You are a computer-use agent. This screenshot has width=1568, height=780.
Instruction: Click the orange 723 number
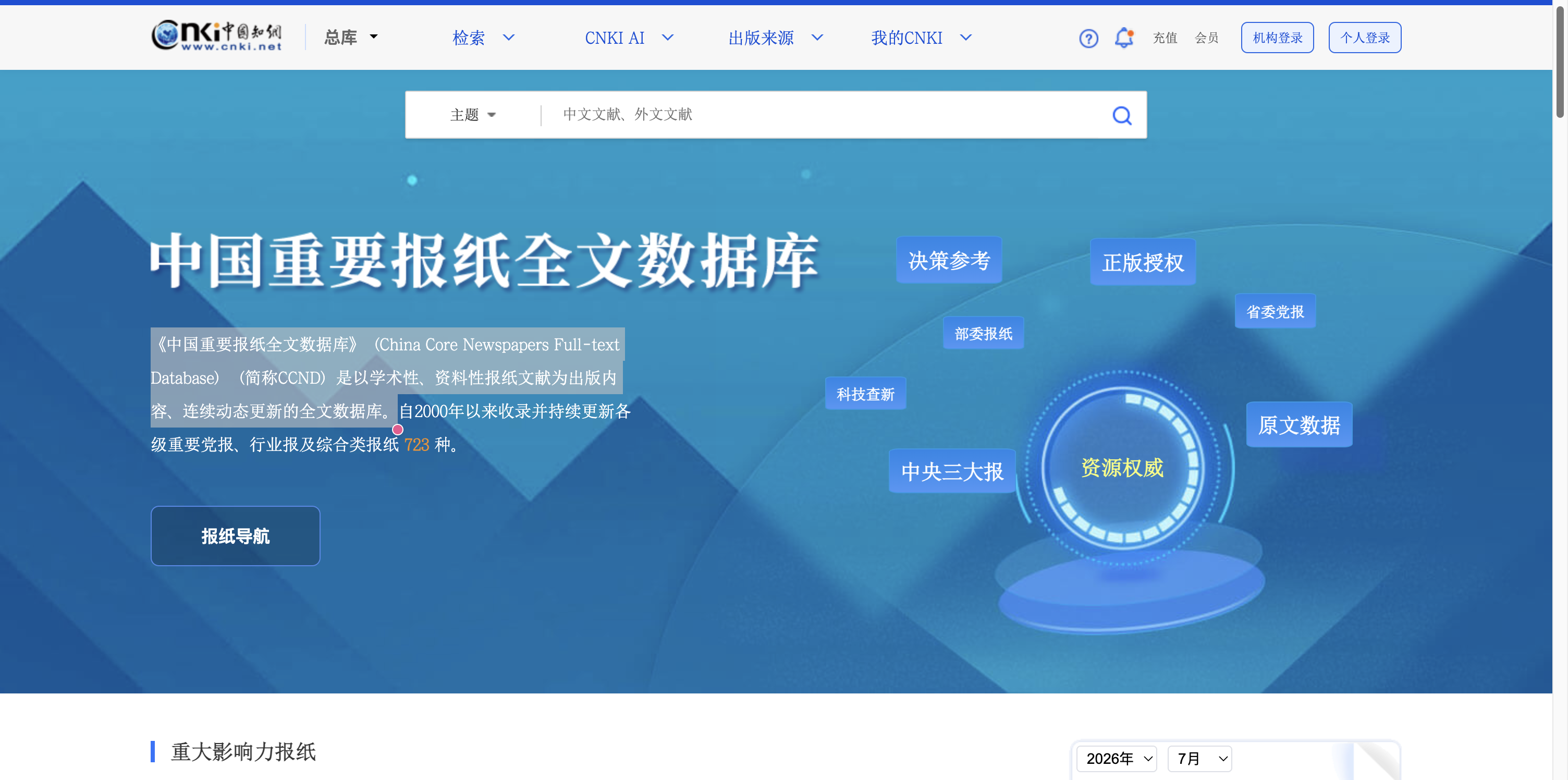[416, 445]
